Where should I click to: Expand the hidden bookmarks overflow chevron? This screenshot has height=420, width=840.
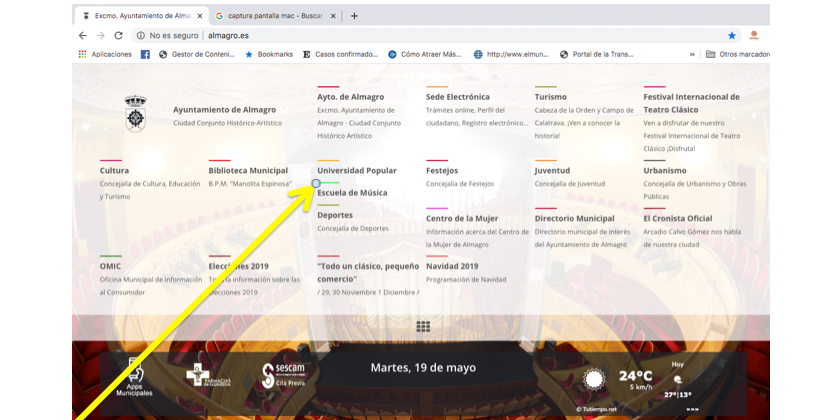coord(691,54)
